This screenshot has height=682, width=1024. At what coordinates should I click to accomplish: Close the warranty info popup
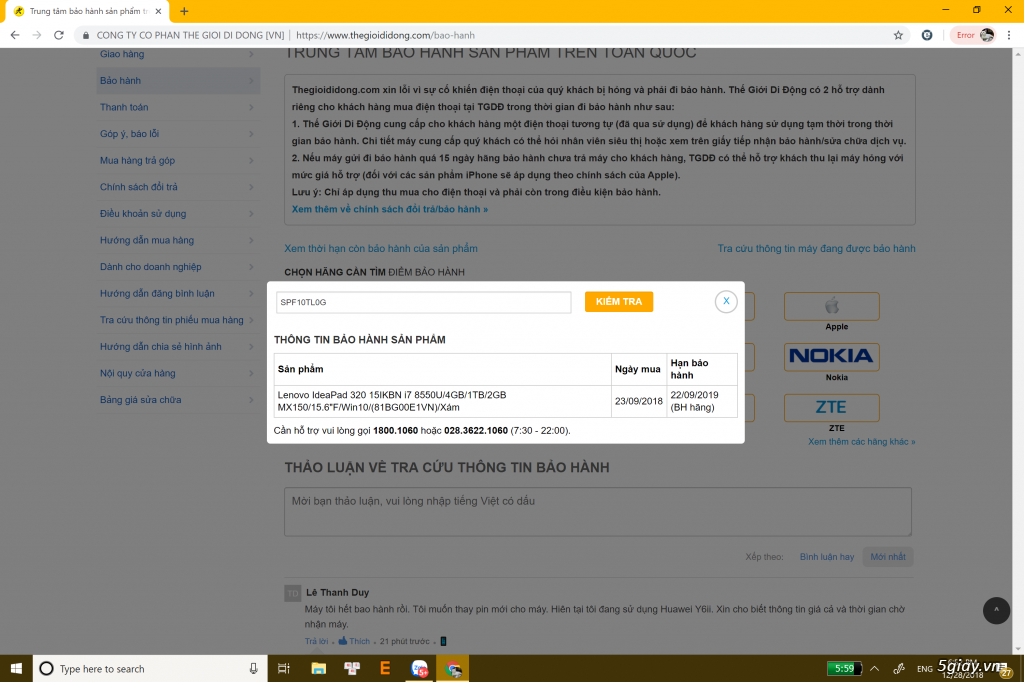[726, 301]
